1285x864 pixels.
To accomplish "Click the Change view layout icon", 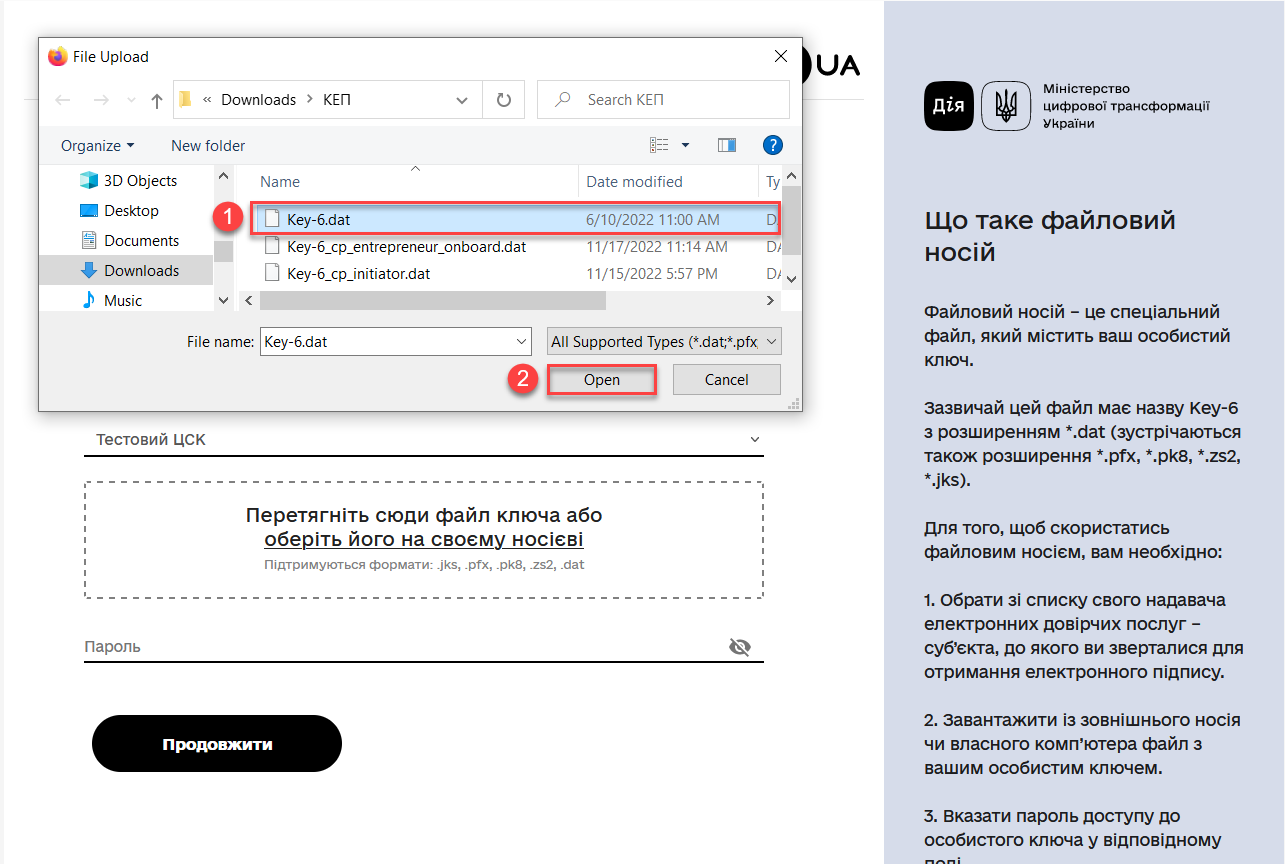I will point(659,145).
